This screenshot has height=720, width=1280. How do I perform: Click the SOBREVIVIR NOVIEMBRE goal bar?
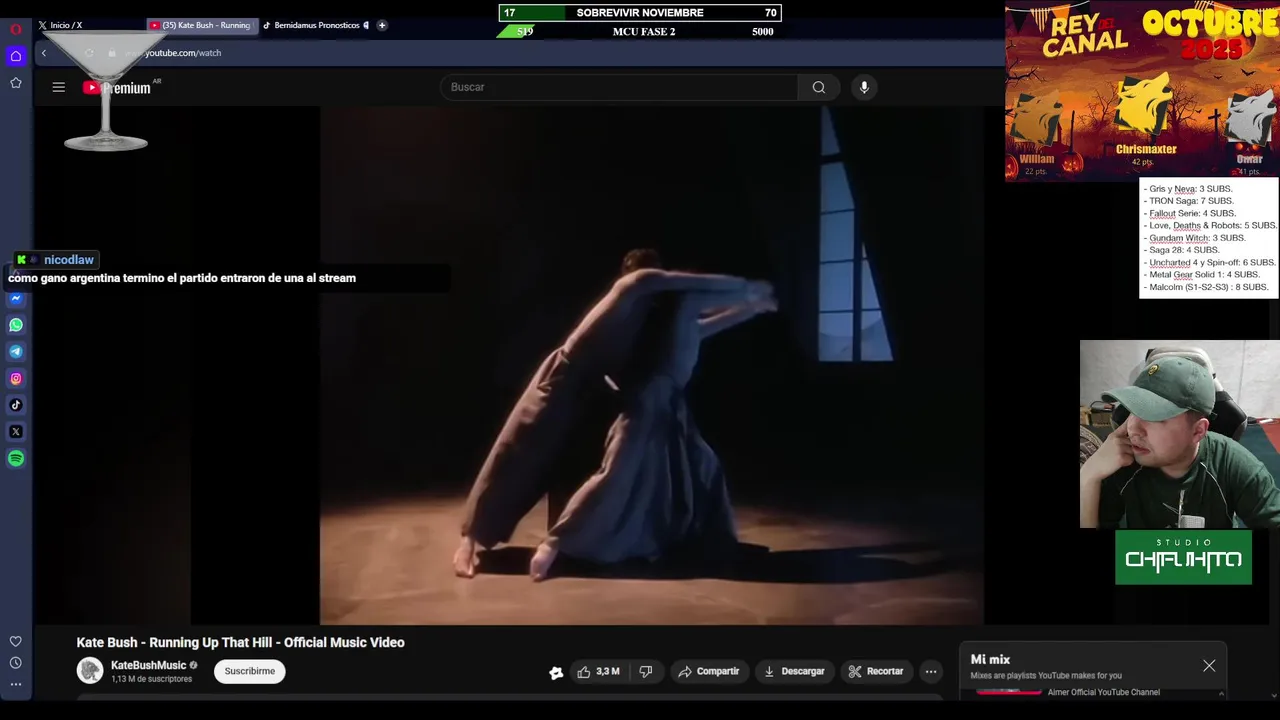640,13
